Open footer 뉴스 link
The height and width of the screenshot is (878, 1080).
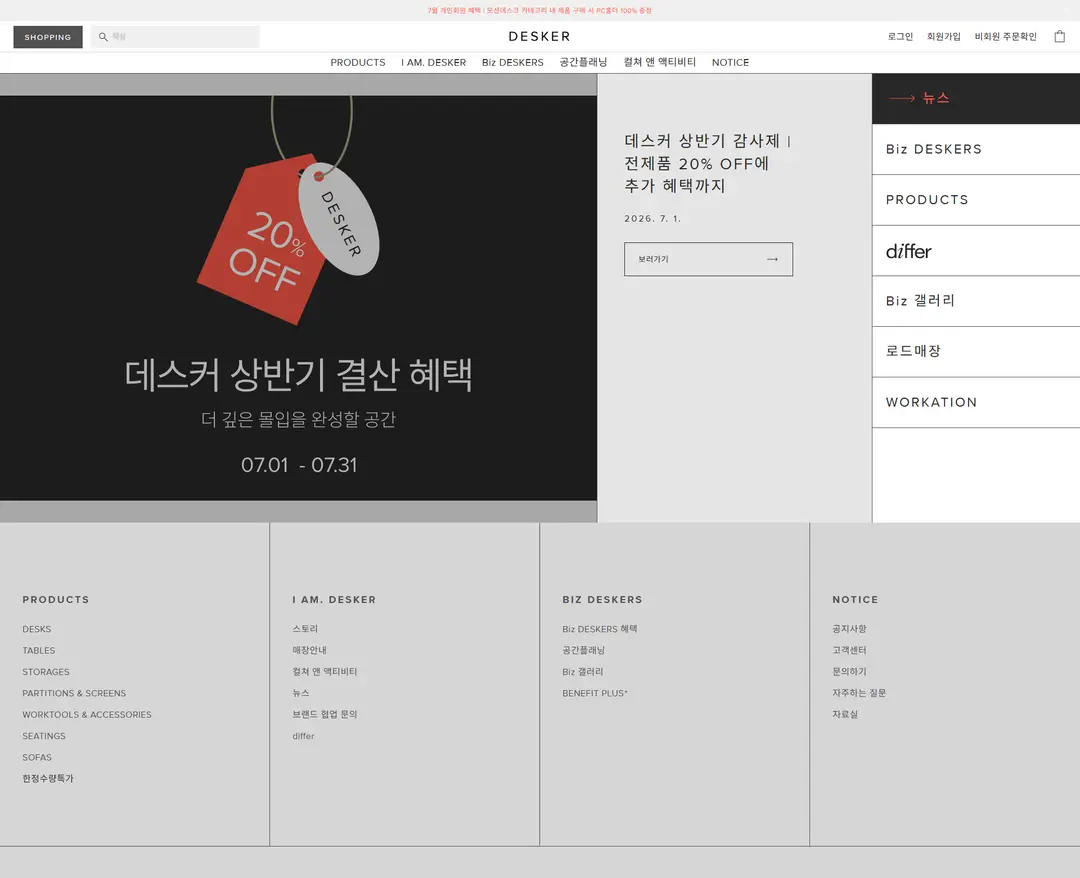point(300,693)
